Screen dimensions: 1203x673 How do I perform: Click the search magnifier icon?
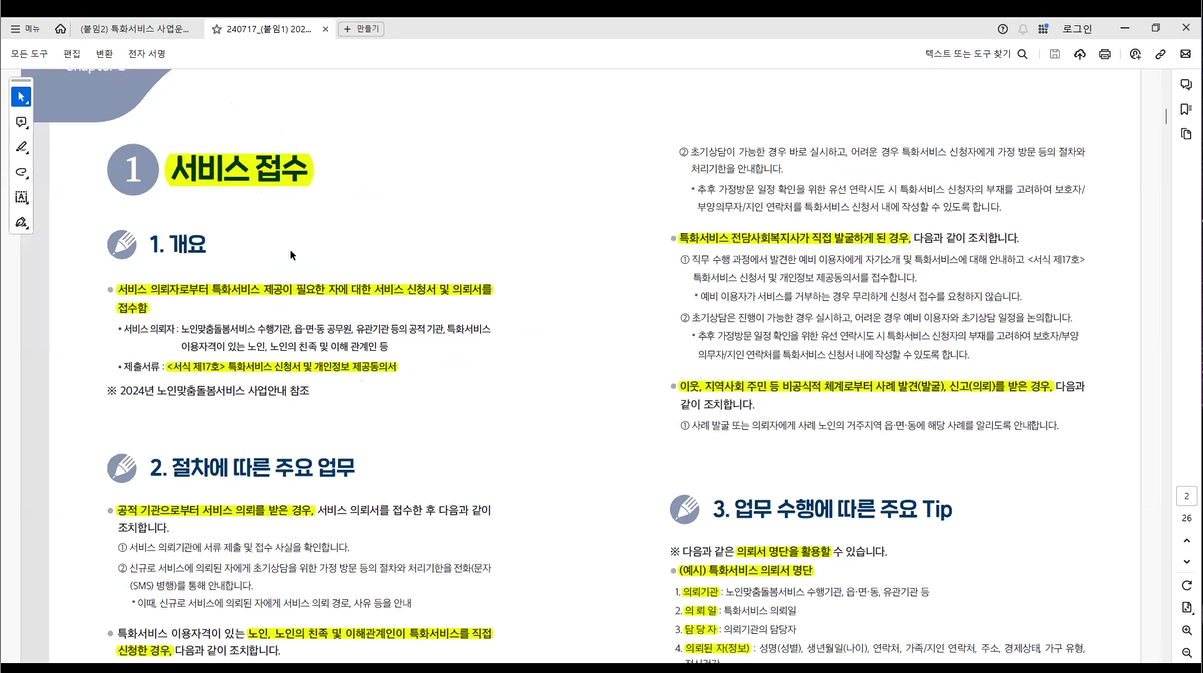1022,54
